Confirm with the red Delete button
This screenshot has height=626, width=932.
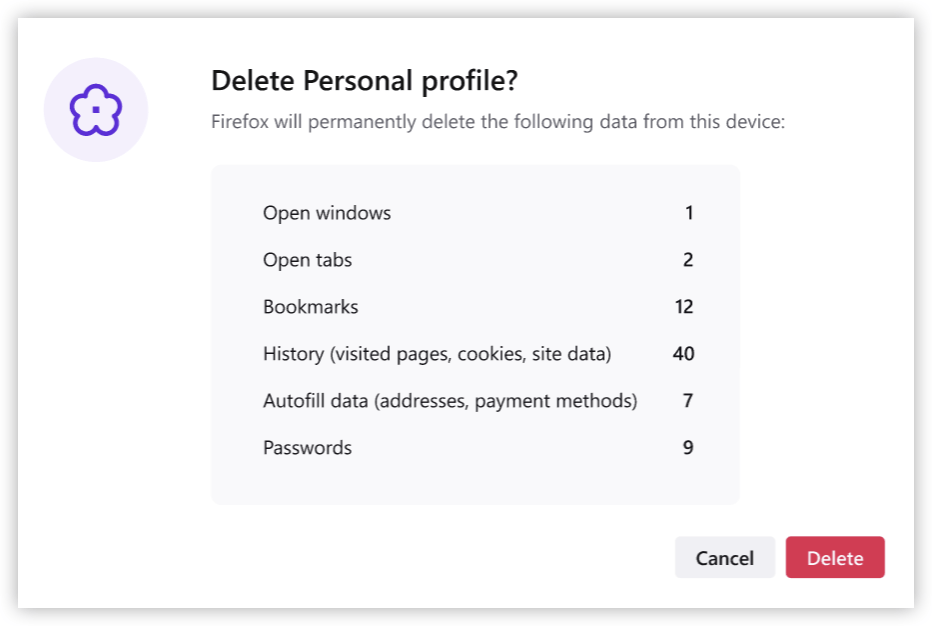click(835, 558)
